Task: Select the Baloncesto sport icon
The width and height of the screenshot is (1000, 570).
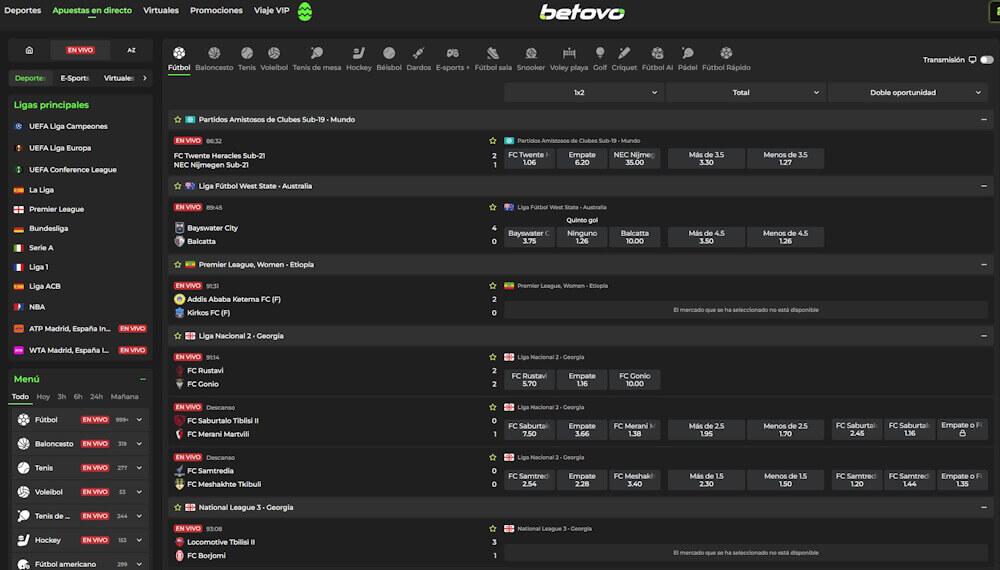Action: pos(214,53)
